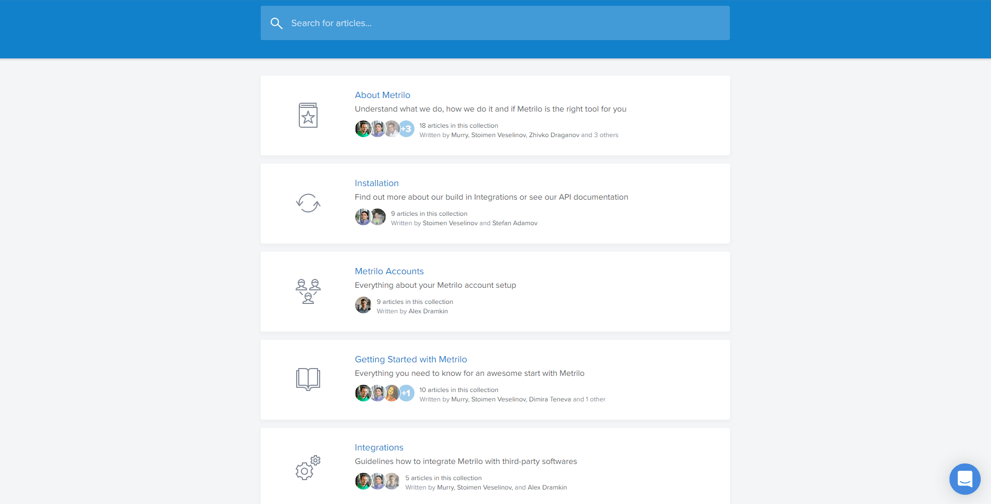
Task: Click the bookmark star icon for About Metrilo
Action: coord(308,115)
